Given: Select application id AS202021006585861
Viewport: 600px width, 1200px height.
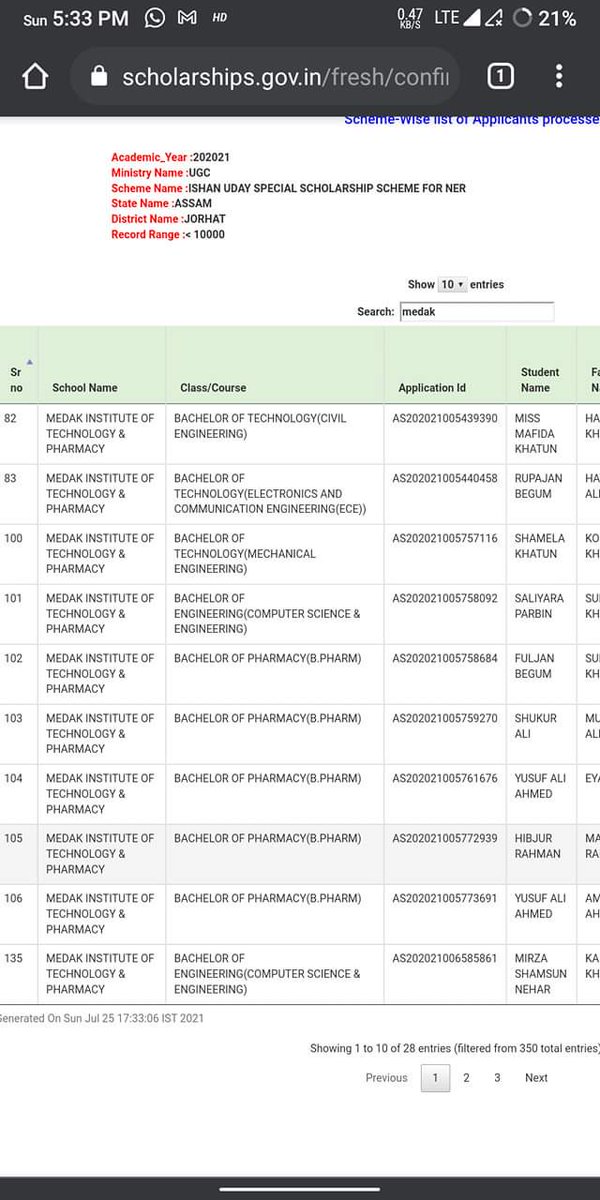Looking at the screenshot, I should click(444, 958).
